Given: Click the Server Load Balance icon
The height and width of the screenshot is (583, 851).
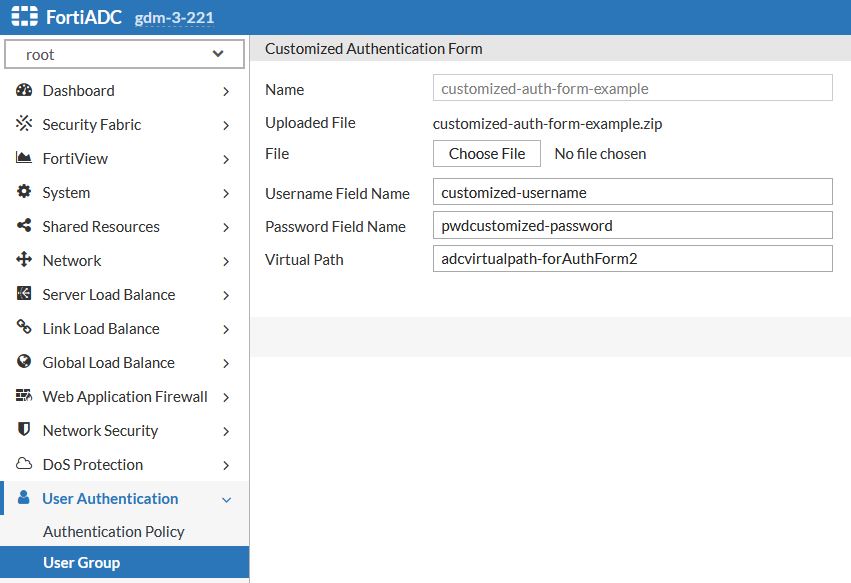Looking at the screenshot, I should [23, 294].
